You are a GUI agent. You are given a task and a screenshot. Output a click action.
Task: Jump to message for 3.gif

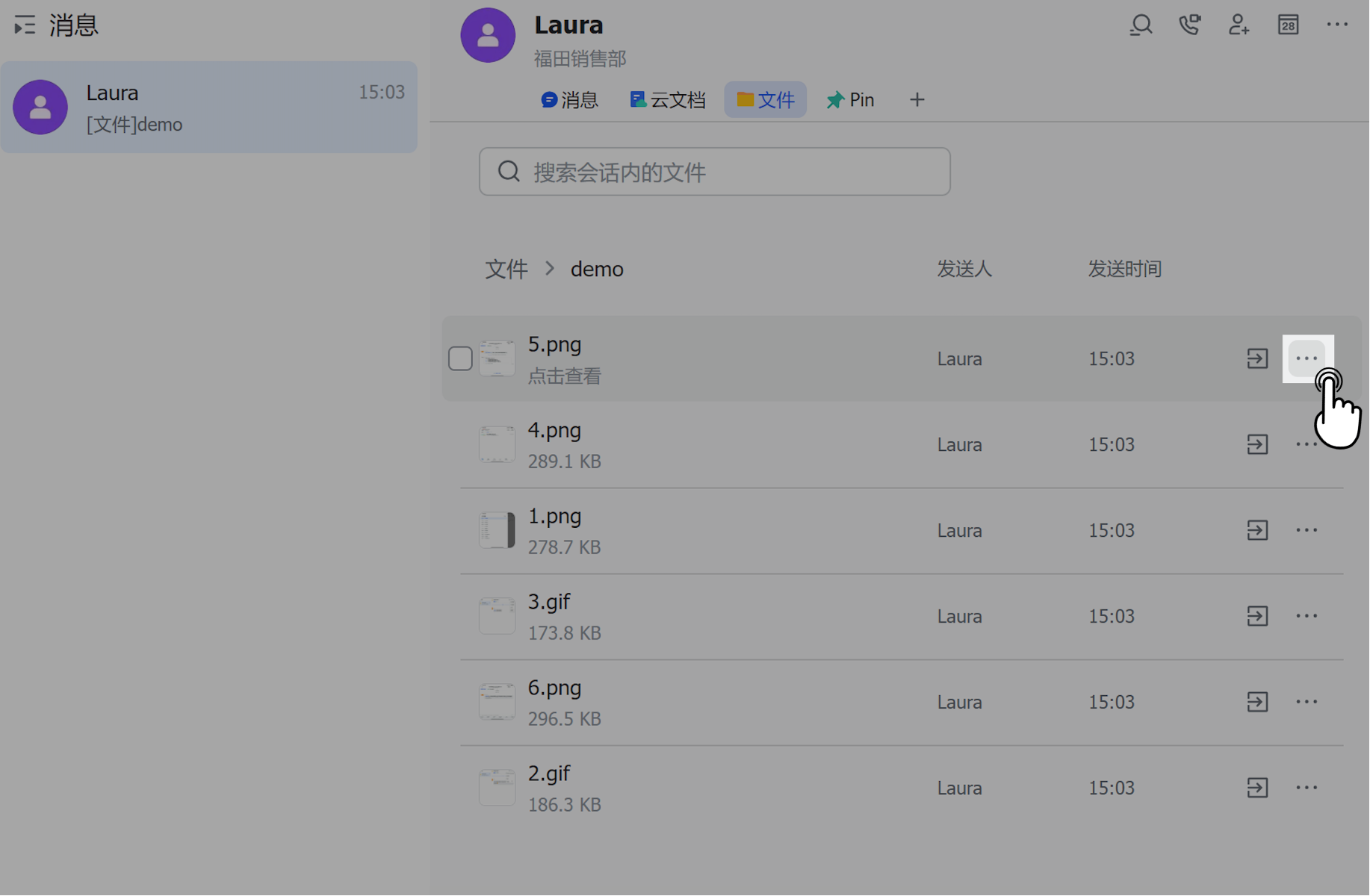tap(1257, 617)
